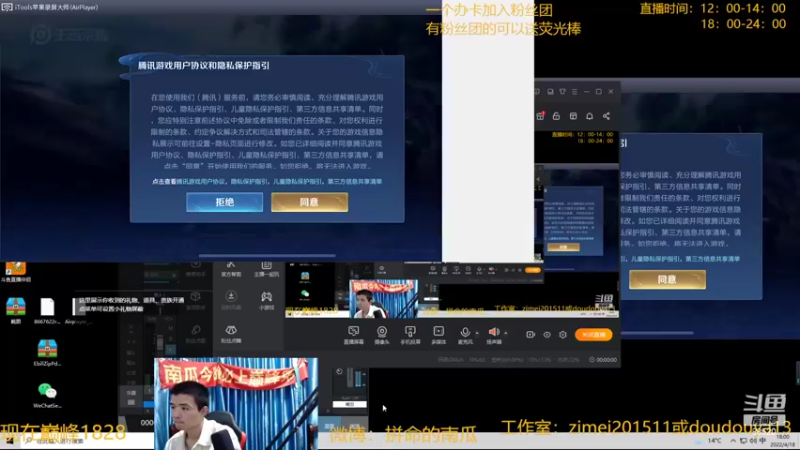The image size is (800, 450).
Task: Click the share icon in streaming toolbar
Action: tap(606, 116)
